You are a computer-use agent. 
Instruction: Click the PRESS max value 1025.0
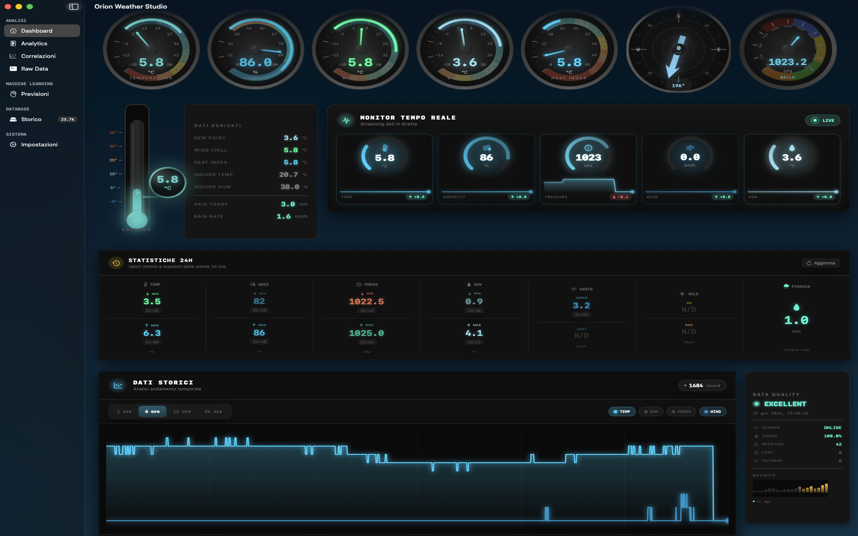pos(366,333)
